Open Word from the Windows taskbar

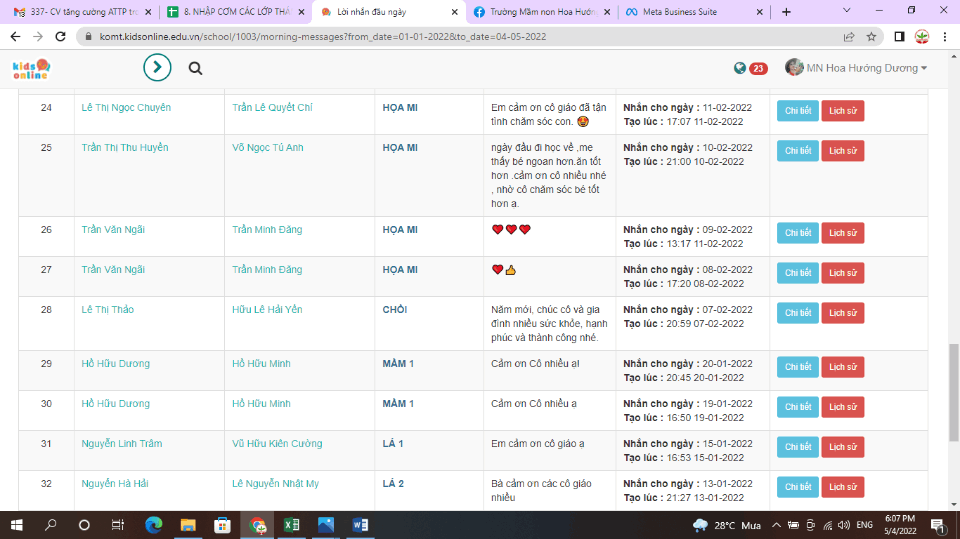(x=360, y=525)
